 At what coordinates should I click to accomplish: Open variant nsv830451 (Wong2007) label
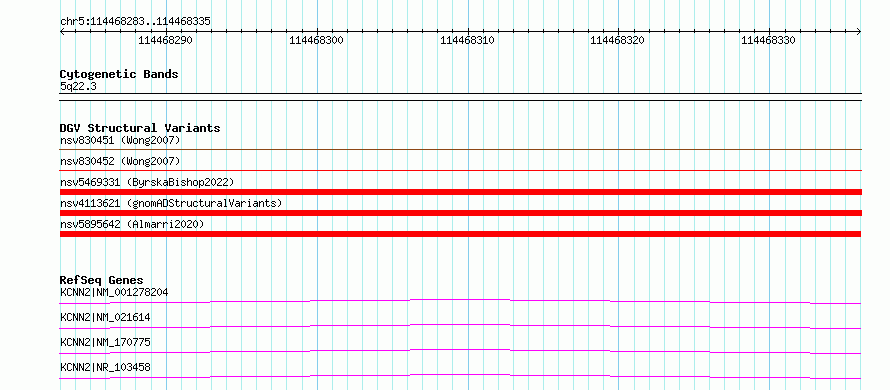pyautogui.click(x=120, y=140)
